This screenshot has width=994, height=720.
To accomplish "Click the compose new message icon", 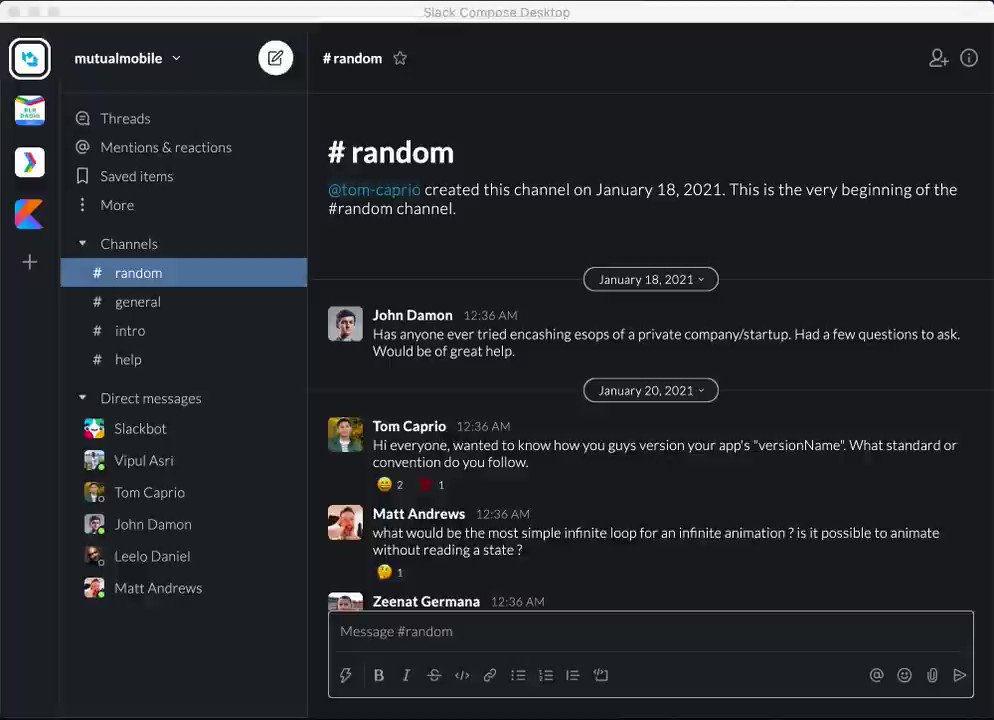I will click(x=275, y=58).
